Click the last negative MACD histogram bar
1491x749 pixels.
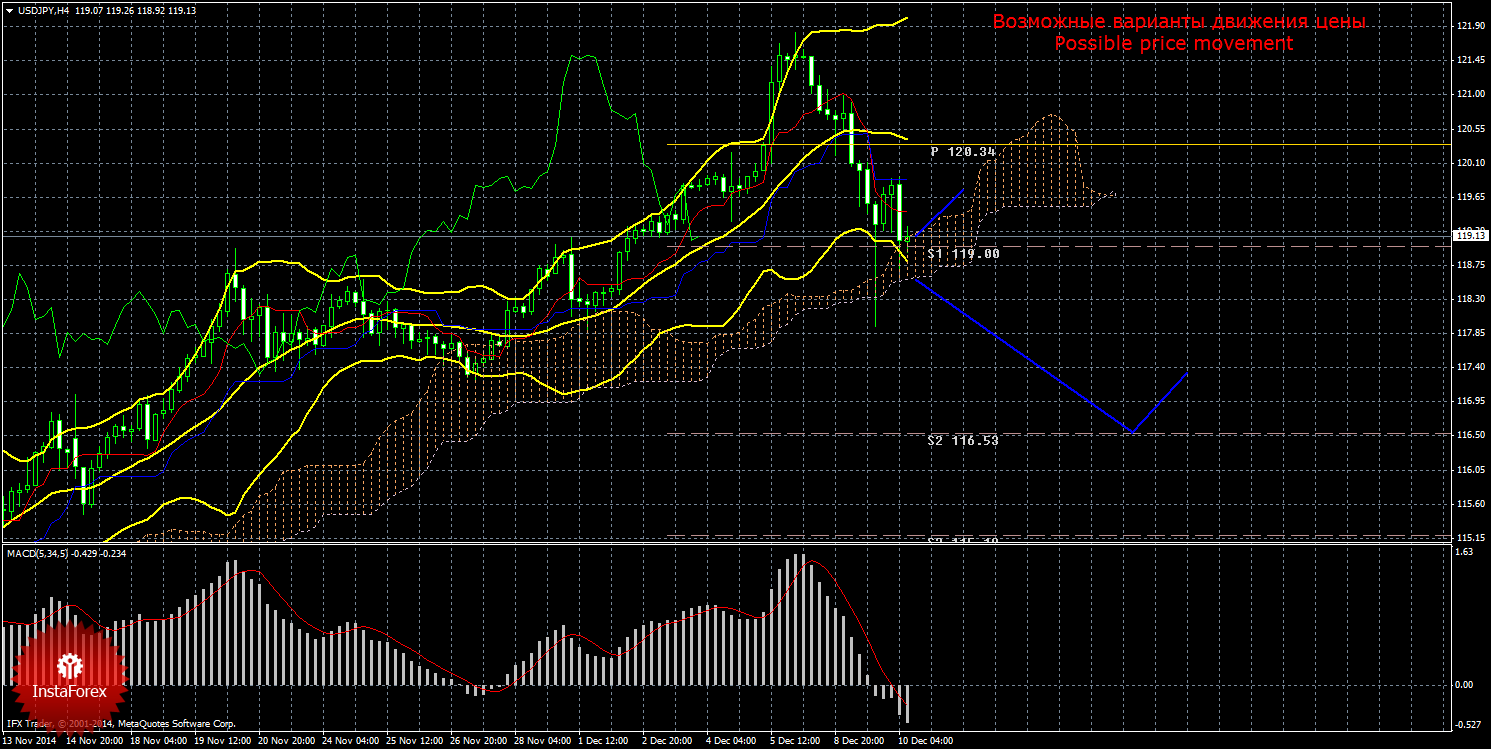[908, 704]
